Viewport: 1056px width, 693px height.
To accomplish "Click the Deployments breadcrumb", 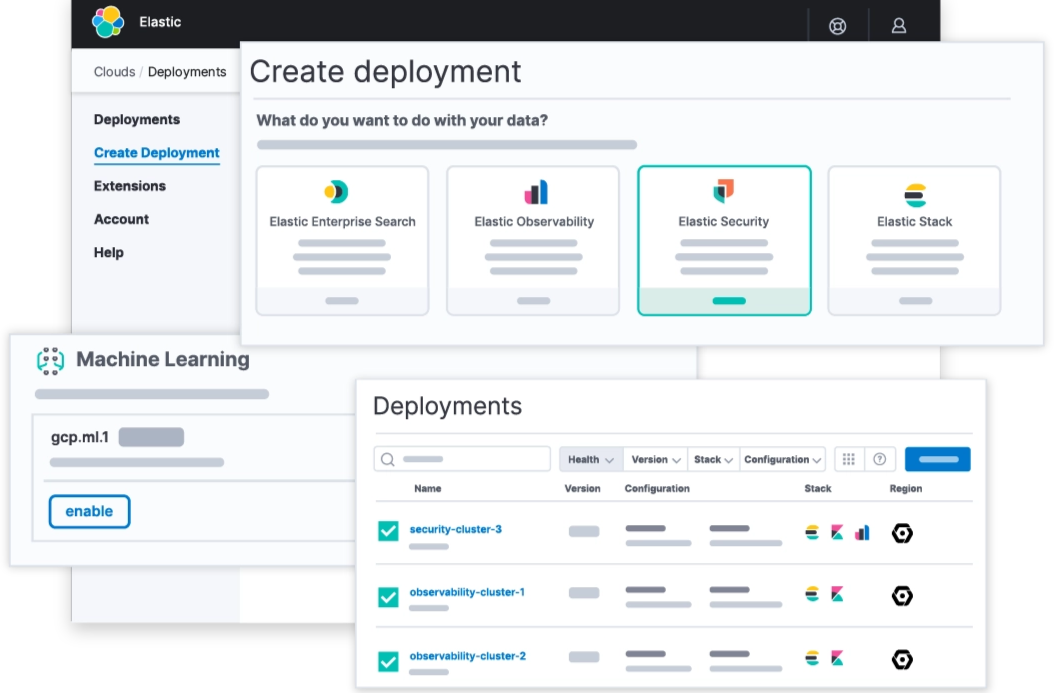I will [x=187, y=72].
